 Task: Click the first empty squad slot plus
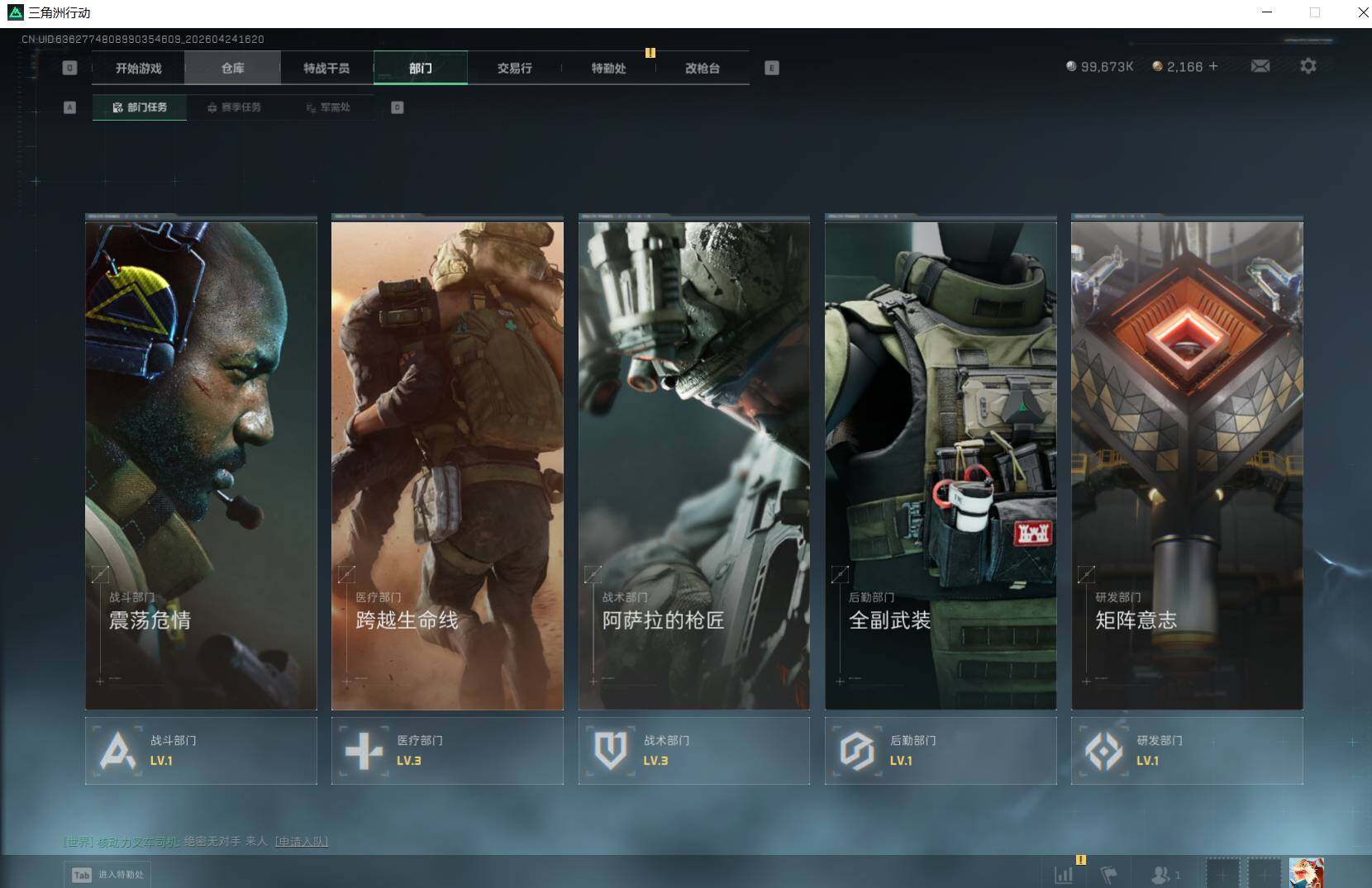pyautogui.click(x=1223, y=873)
